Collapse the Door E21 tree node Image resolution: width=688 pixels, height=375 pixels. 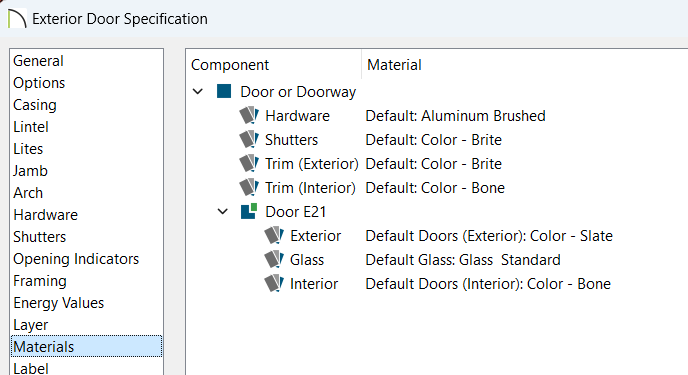click(223, 211)
